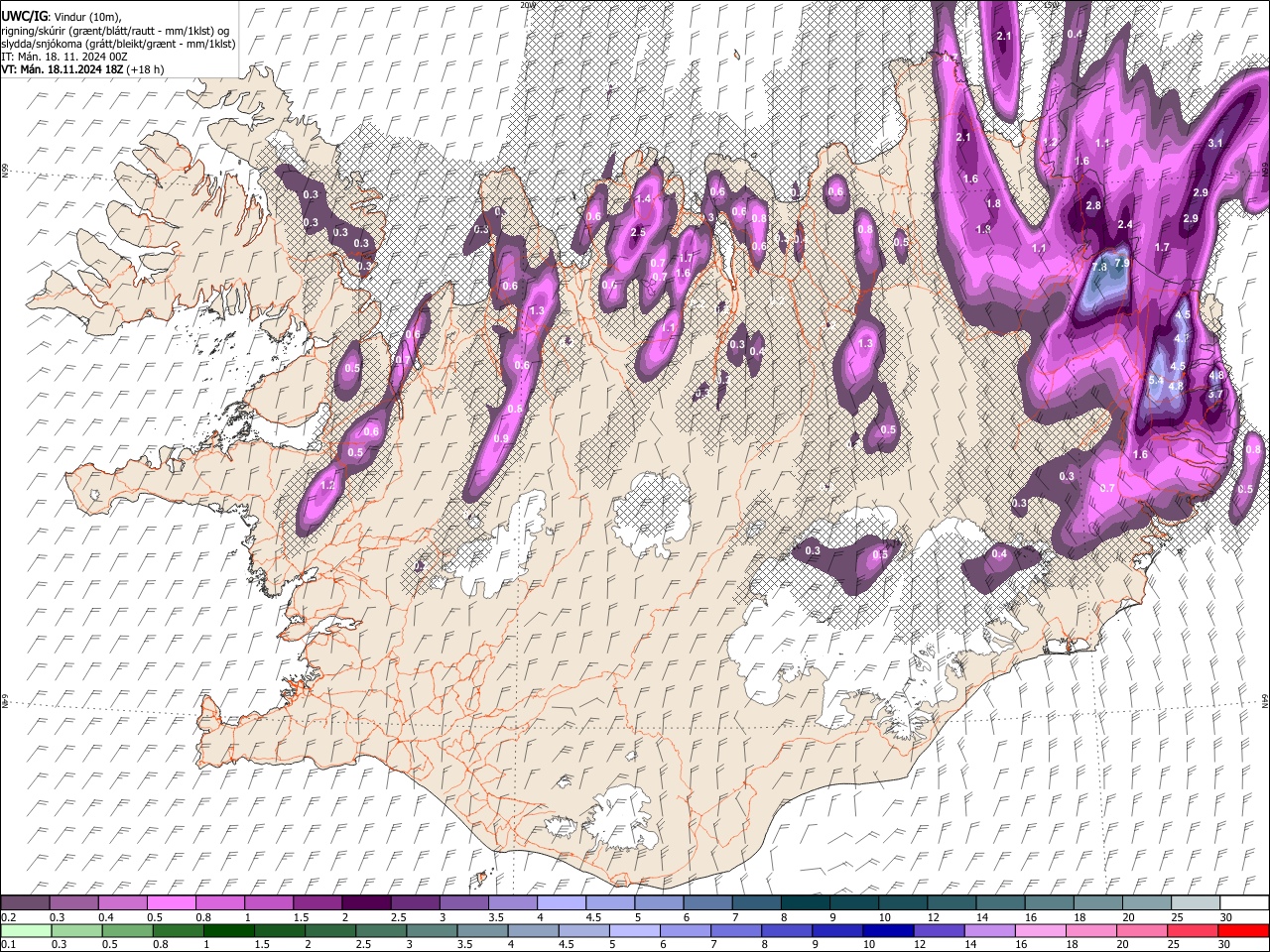Select the dark teal 8 swatch in upper legend row
The image size is (1270, 952).
click(x=805, y=903)
